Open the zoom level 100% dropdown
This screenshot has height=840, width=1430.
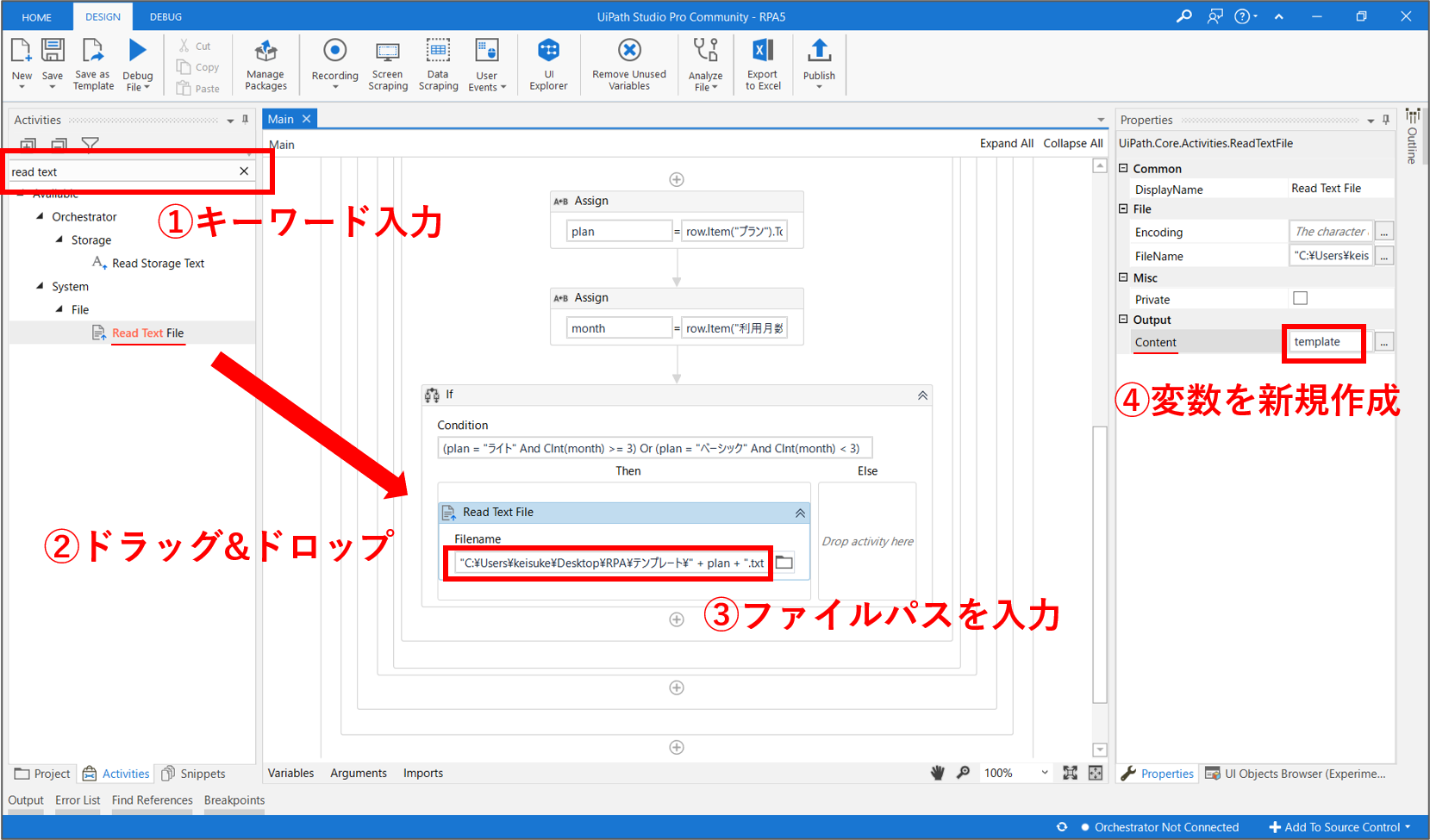1044,773
